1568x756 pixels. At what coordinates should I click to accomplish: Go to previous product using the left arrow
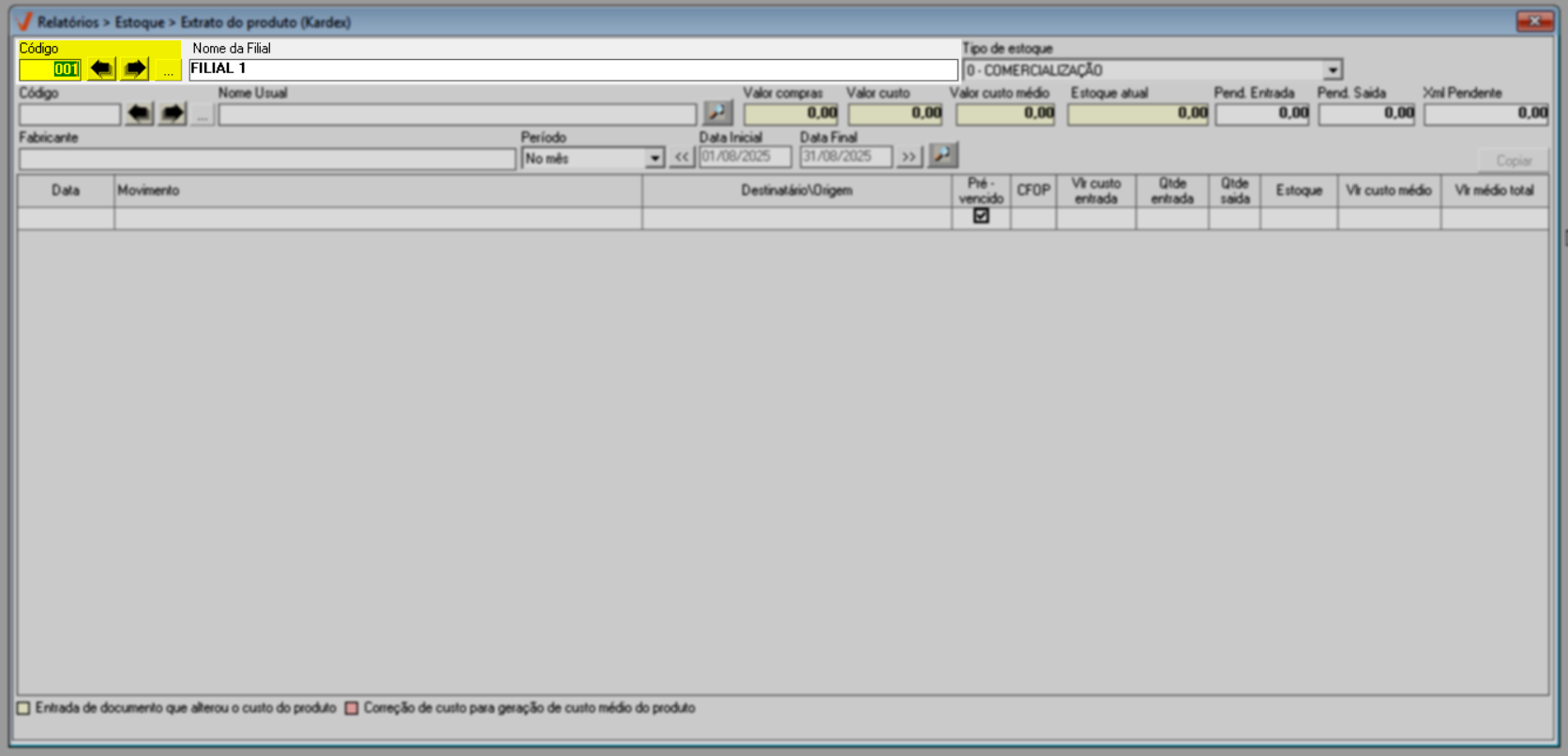coord(140,114)
